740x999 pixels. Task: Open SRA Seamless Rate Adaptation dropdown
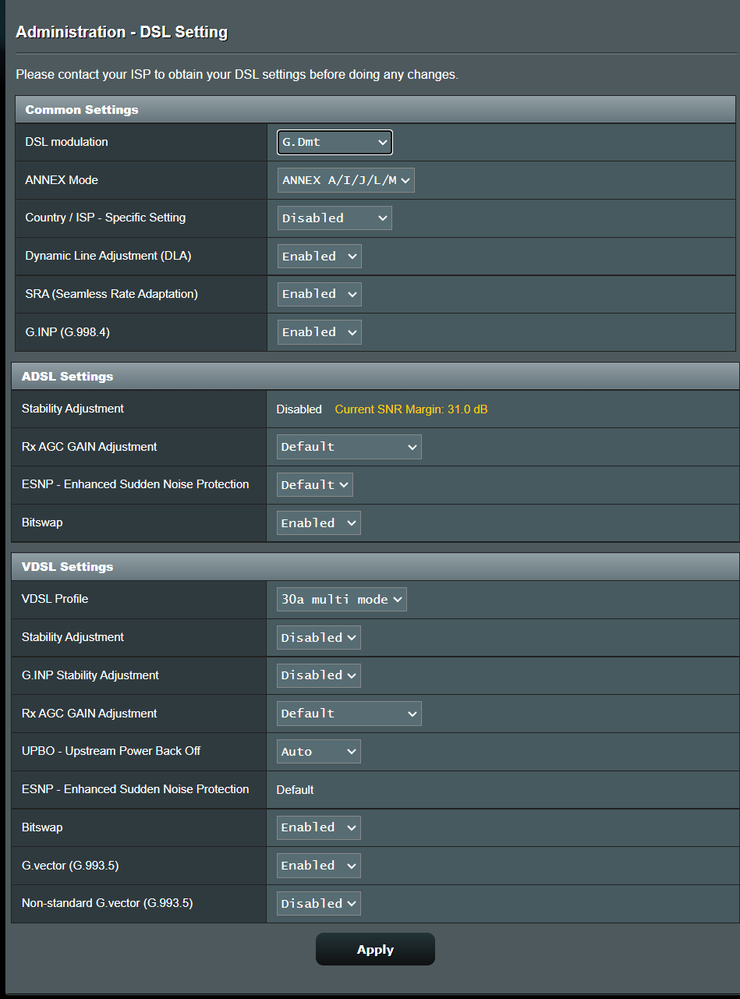[319, 294]
